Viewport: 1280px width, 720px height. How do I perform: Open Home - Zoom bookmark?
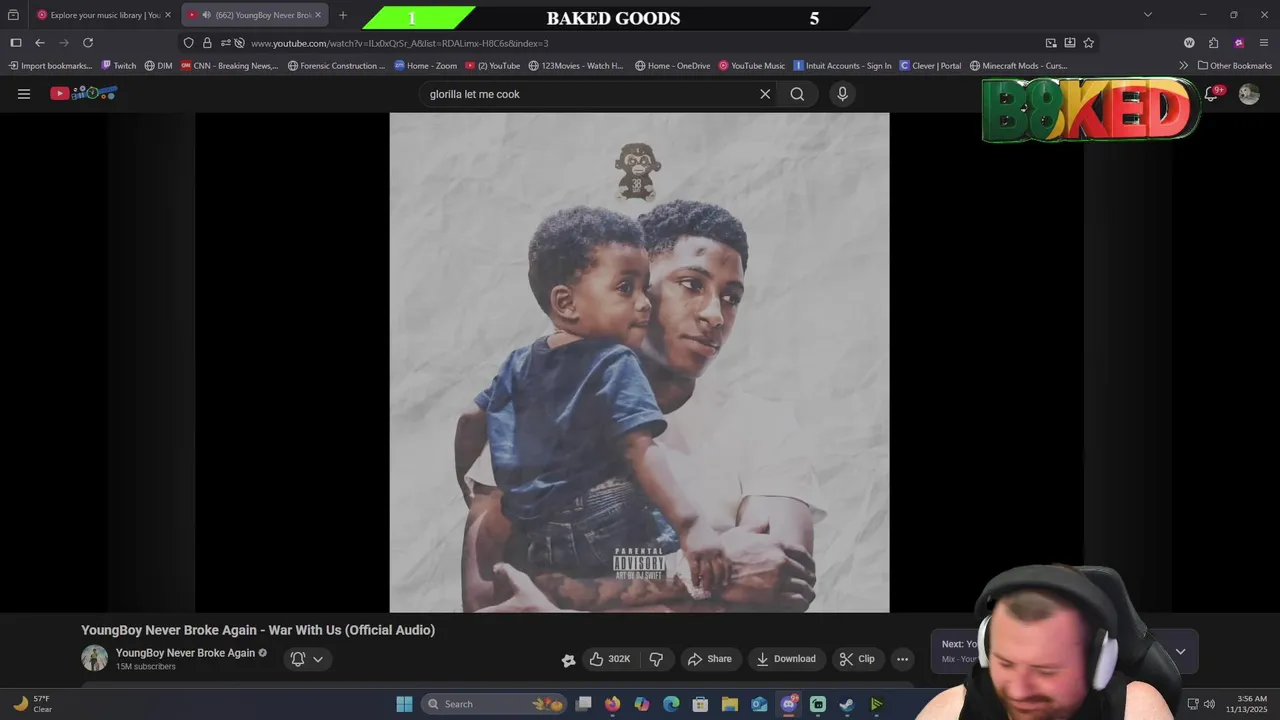(x=425, y=66)
